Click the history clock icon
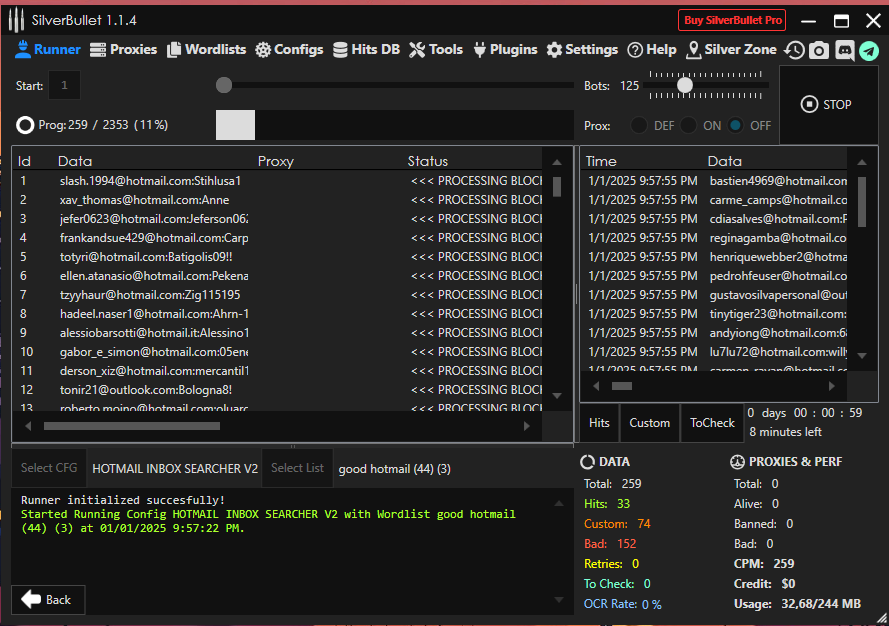 pyautogui.click(x=795, y=50)
